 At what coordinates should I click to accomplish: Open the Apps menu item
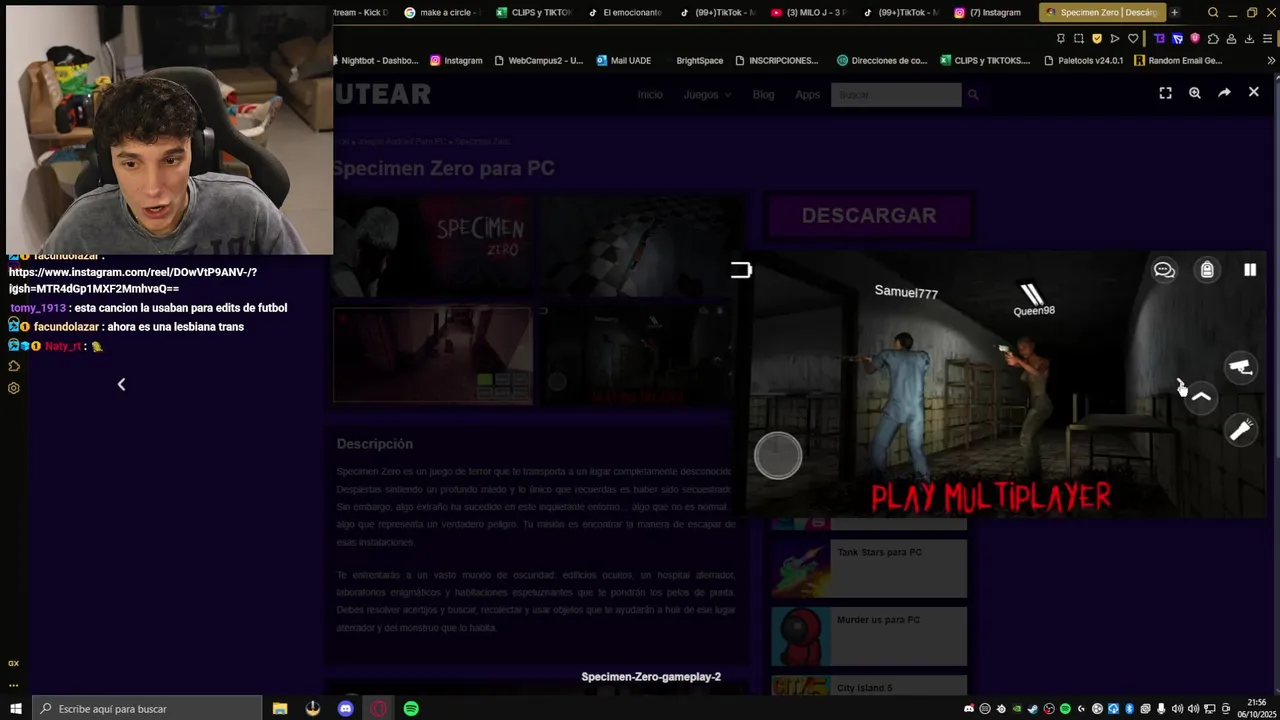(x=807, y=94)
